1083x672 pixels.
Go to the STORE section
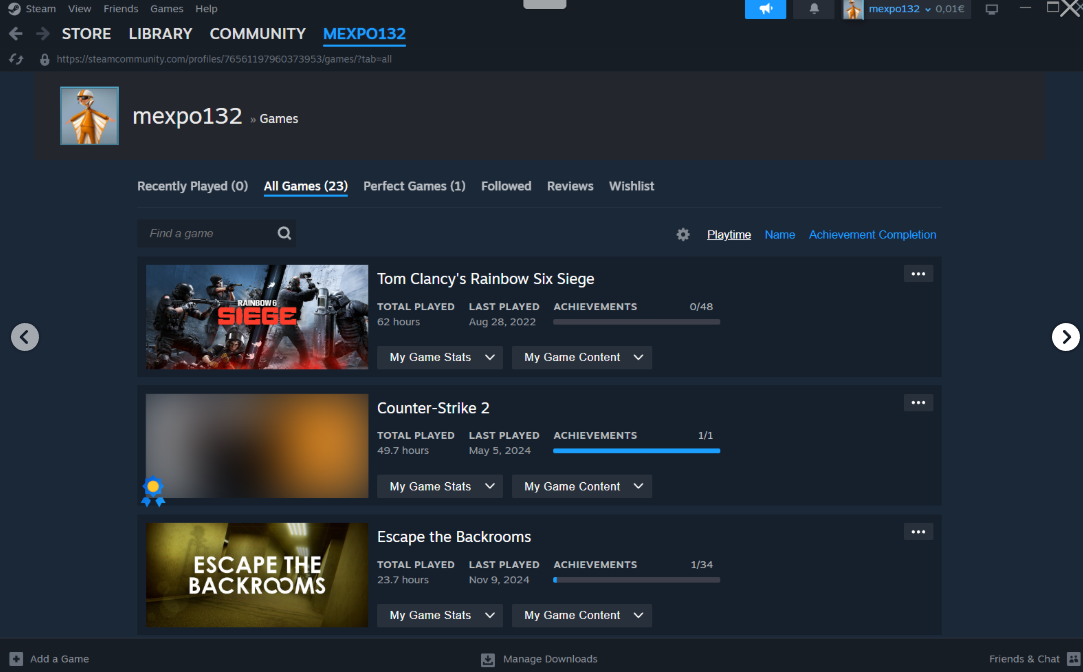[86, 34]
